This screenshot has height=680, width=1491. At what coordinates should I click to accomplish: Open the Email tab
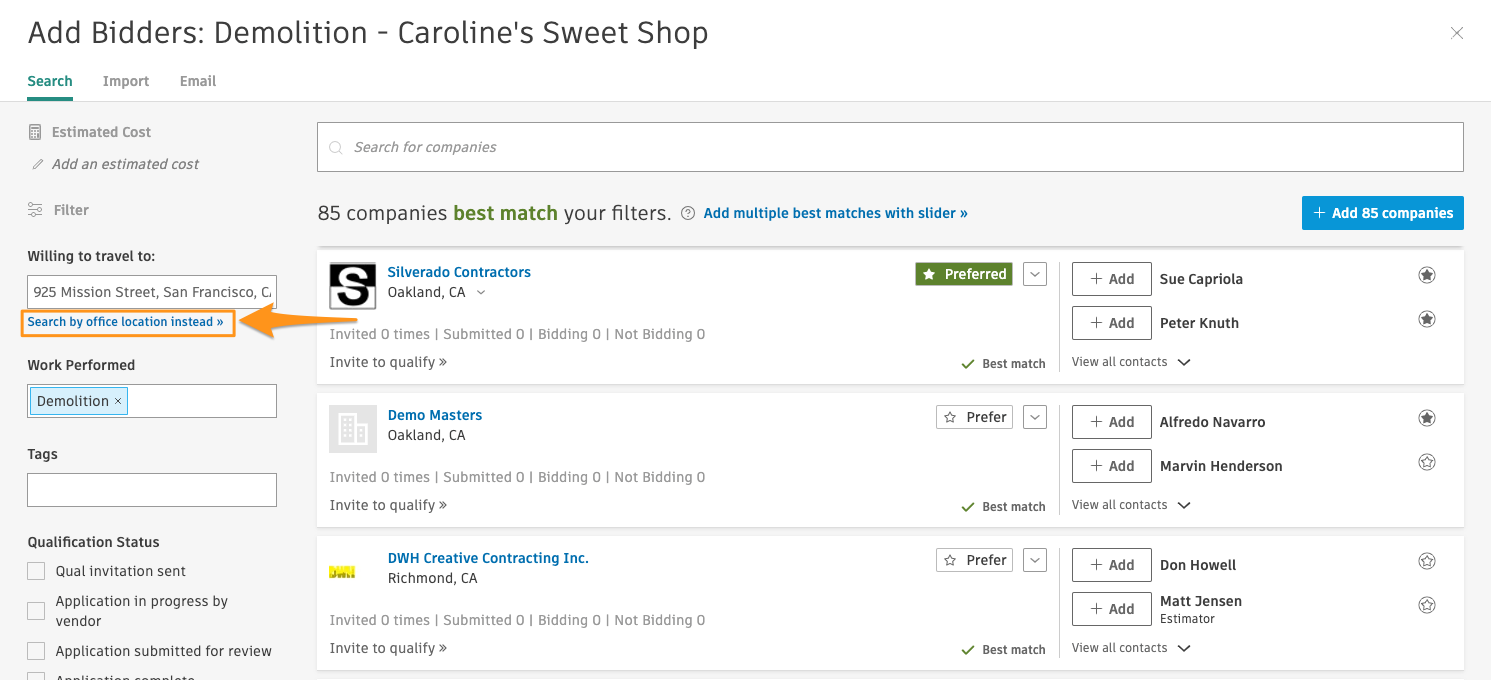click(x=198, y=81)
